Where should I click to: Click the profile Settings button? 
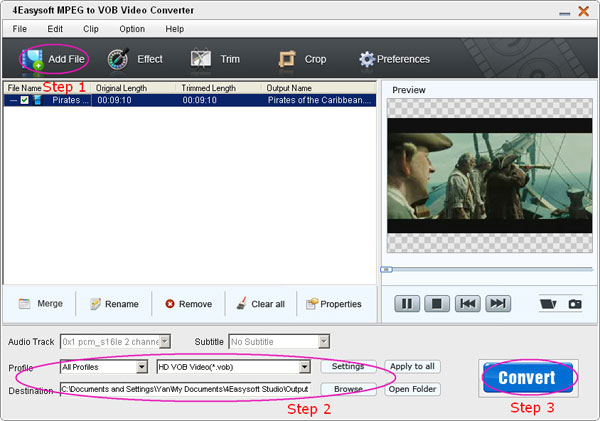(348, 366)
